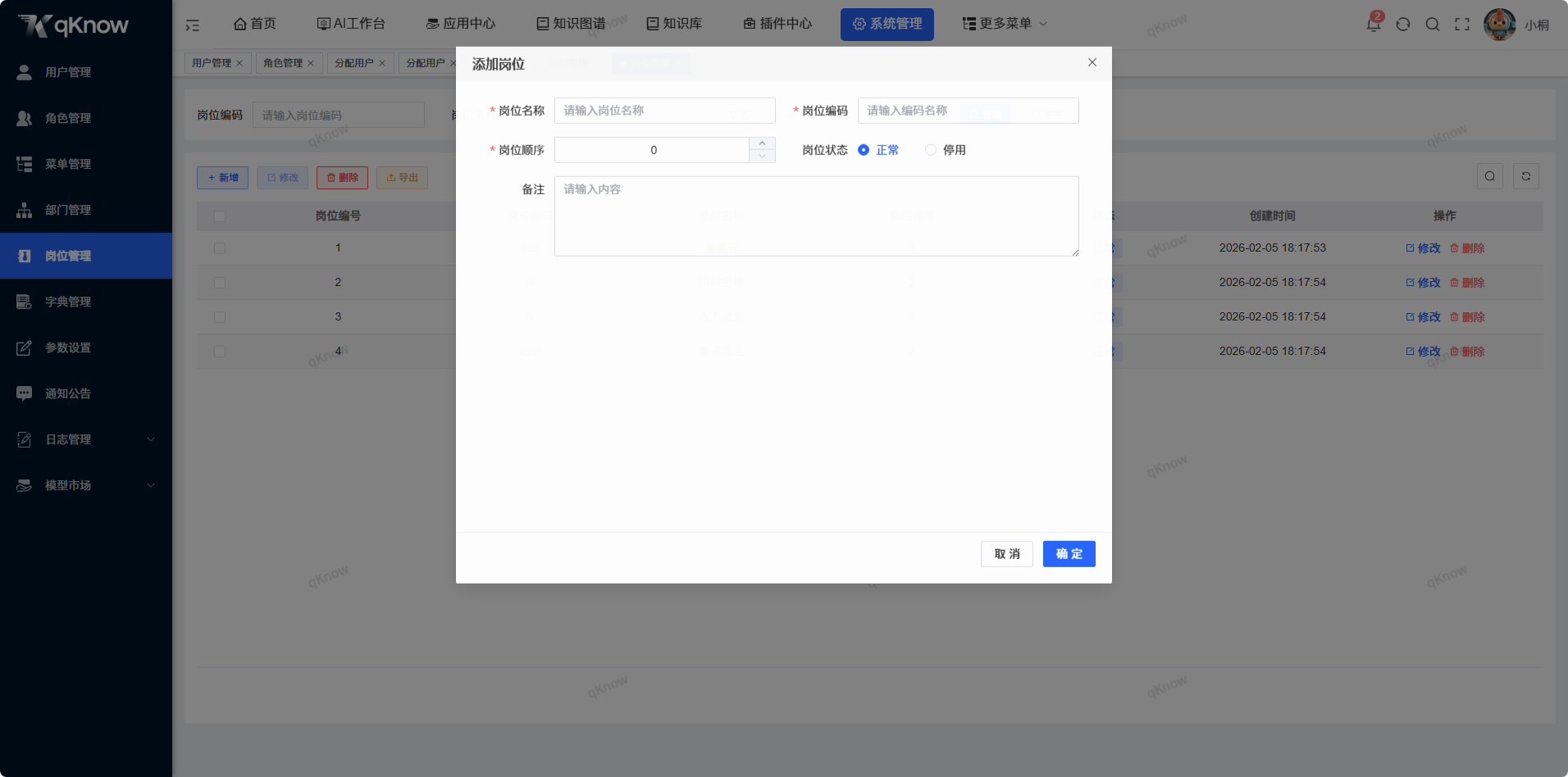Select 系统管理 in the top menu
This screenshot has height=777, width=1568.
click(887, 24)
